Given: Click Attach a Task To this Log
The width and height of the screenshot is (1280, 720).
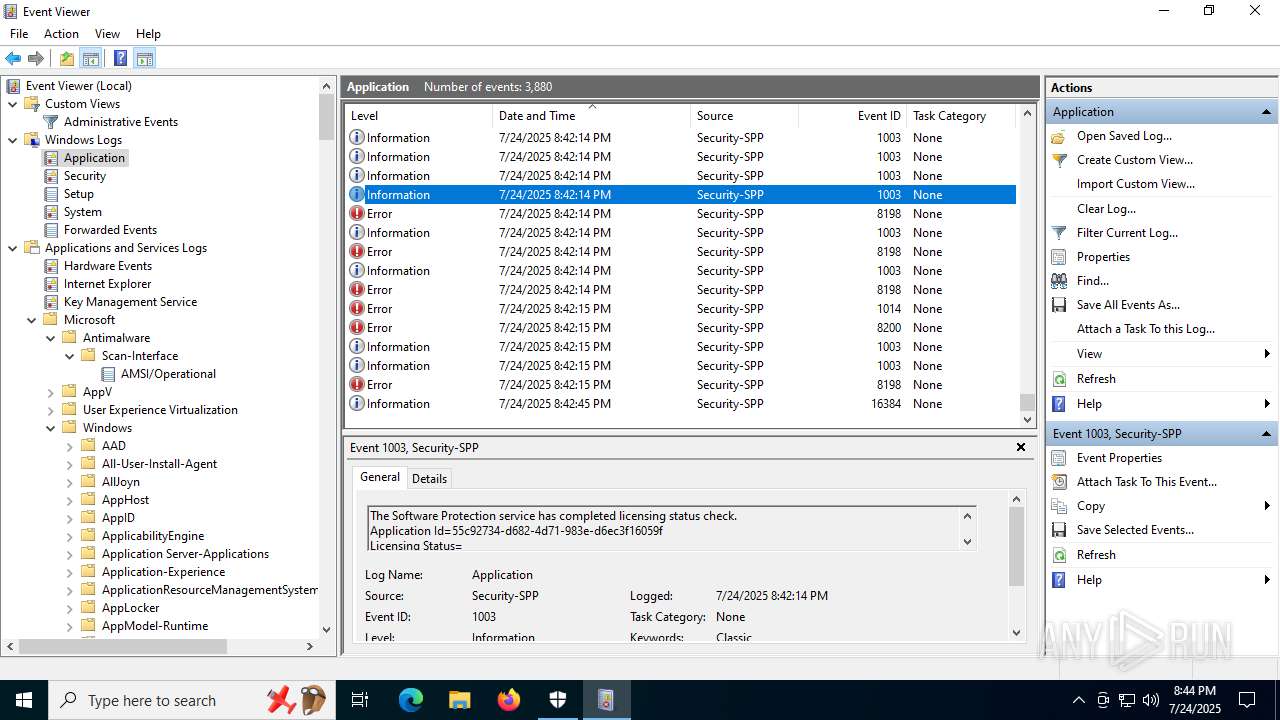Looking at the screenshot, I should [1146, 329].
